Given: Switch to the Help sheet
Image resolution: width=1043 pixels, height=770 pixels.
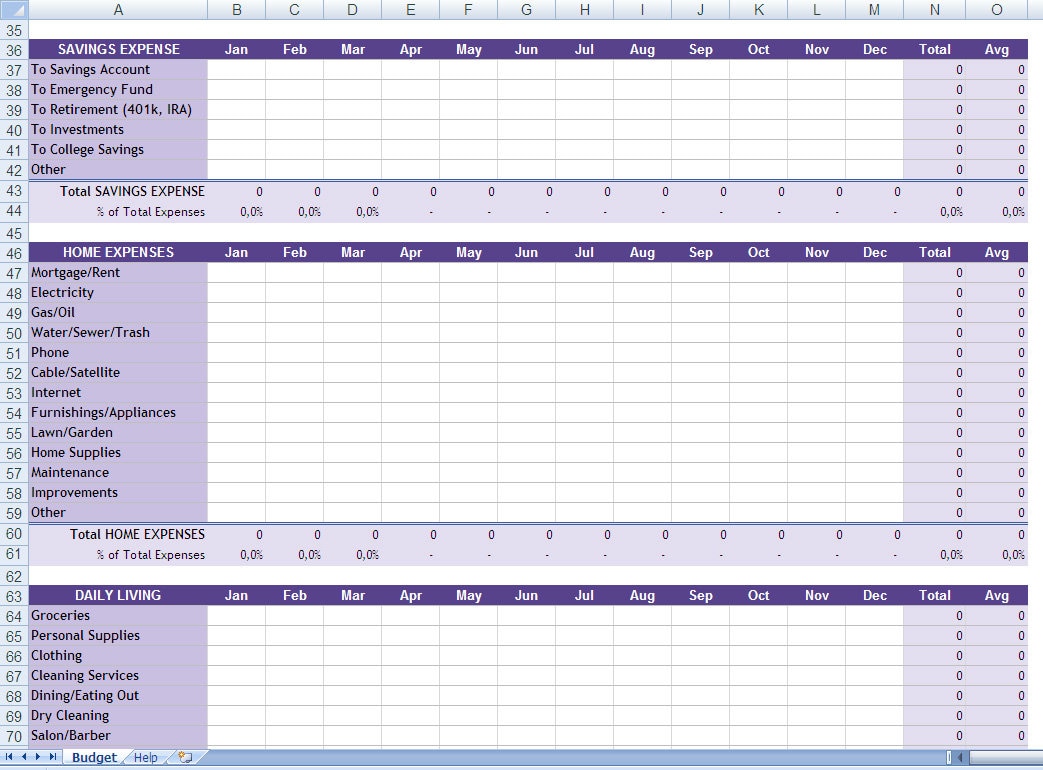Looking at the screenshot, I should tap(145, 757).
